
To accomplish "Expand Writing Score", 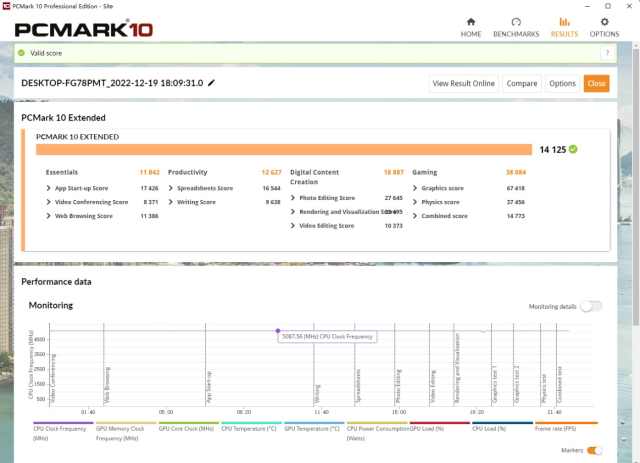I will (171, 202).
